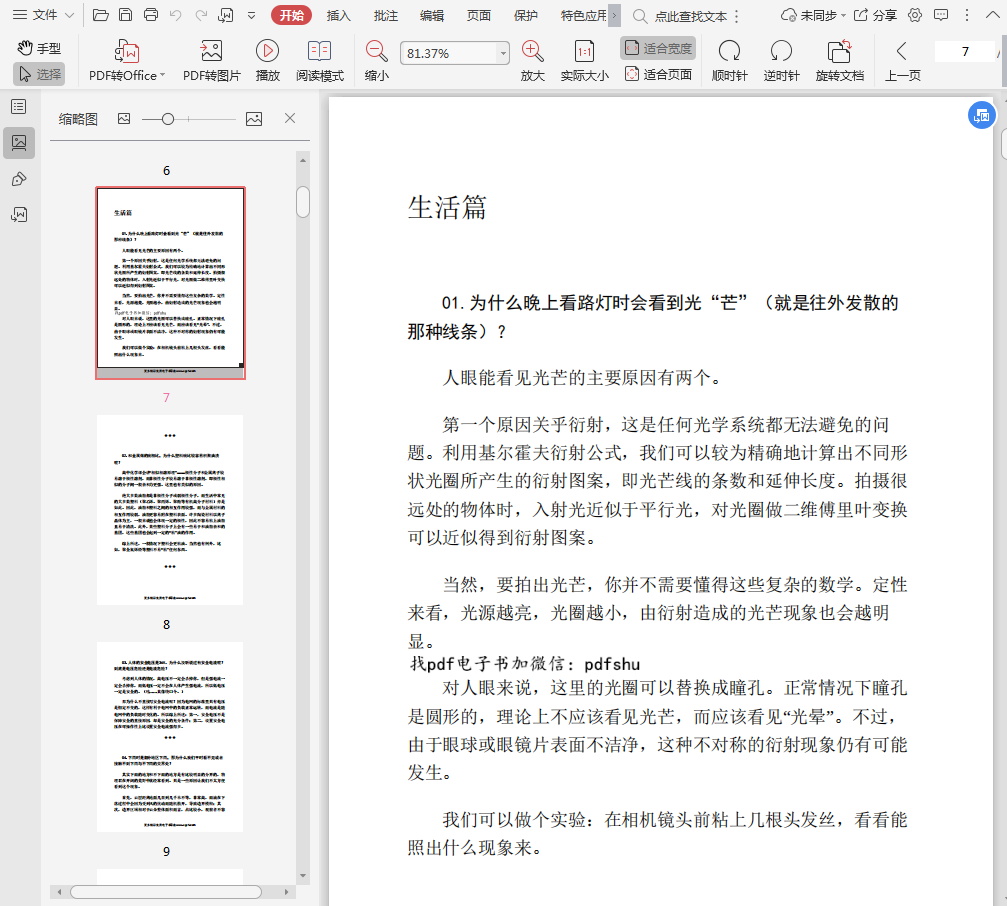Click the export-with-arrow icon in quick toolbar

[226, 15]
